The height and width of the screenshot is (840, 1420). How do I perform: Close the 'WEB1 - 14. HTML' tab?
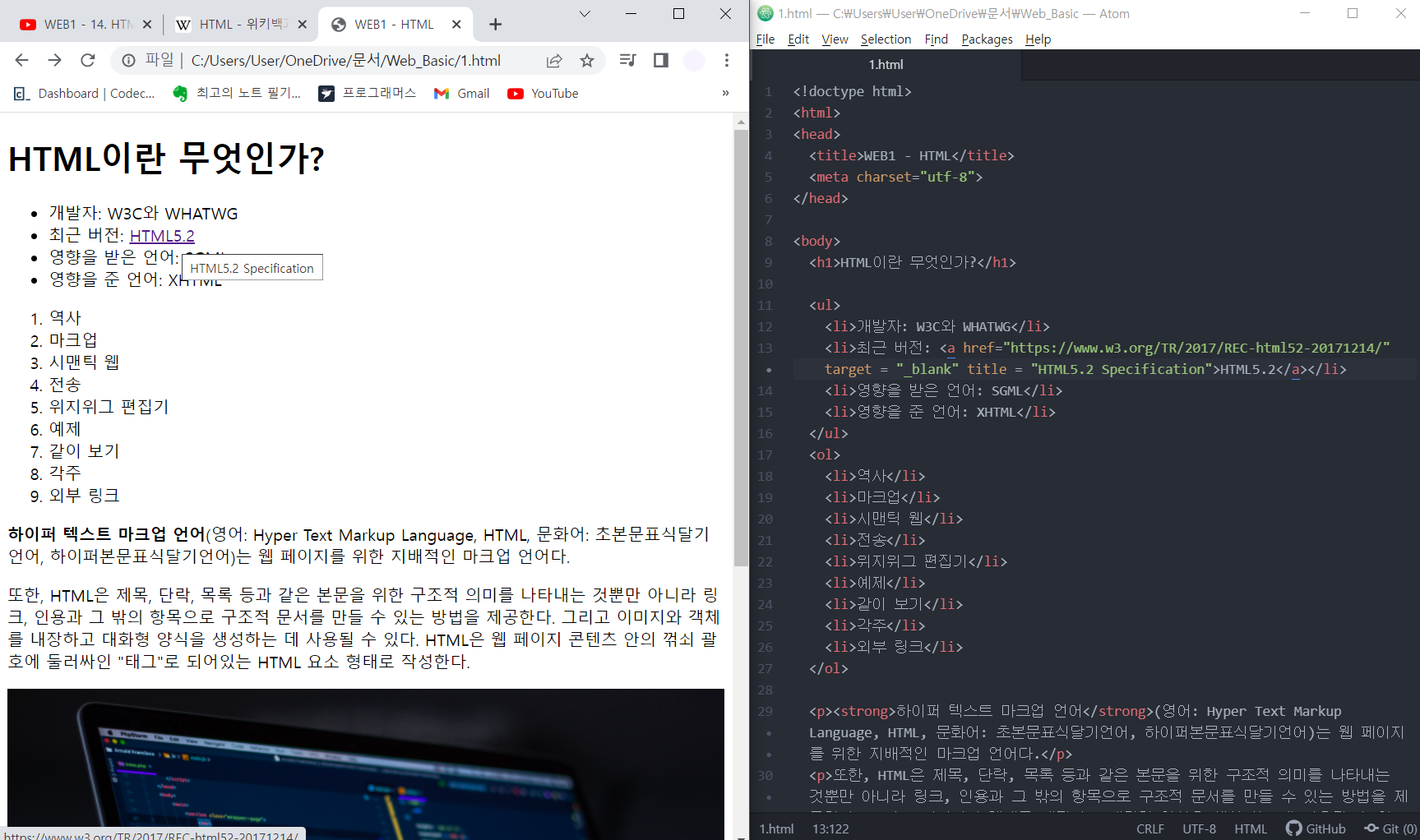(147, 25)
